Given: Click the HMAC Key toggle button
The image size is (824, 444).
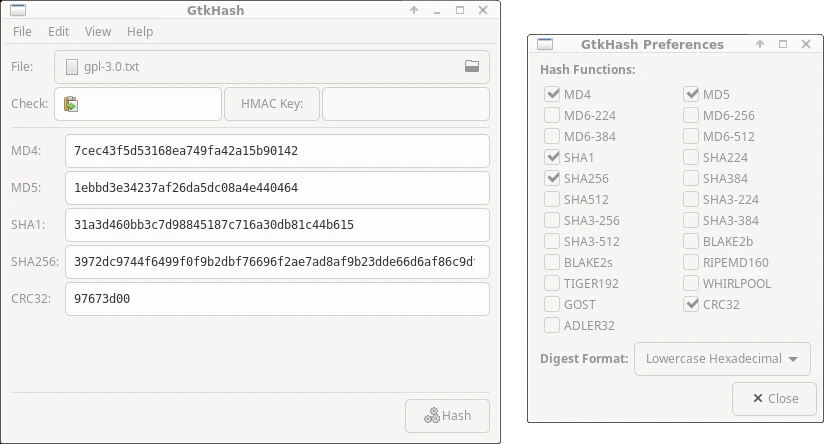Looking at the screenshot, I should [272, 104].
